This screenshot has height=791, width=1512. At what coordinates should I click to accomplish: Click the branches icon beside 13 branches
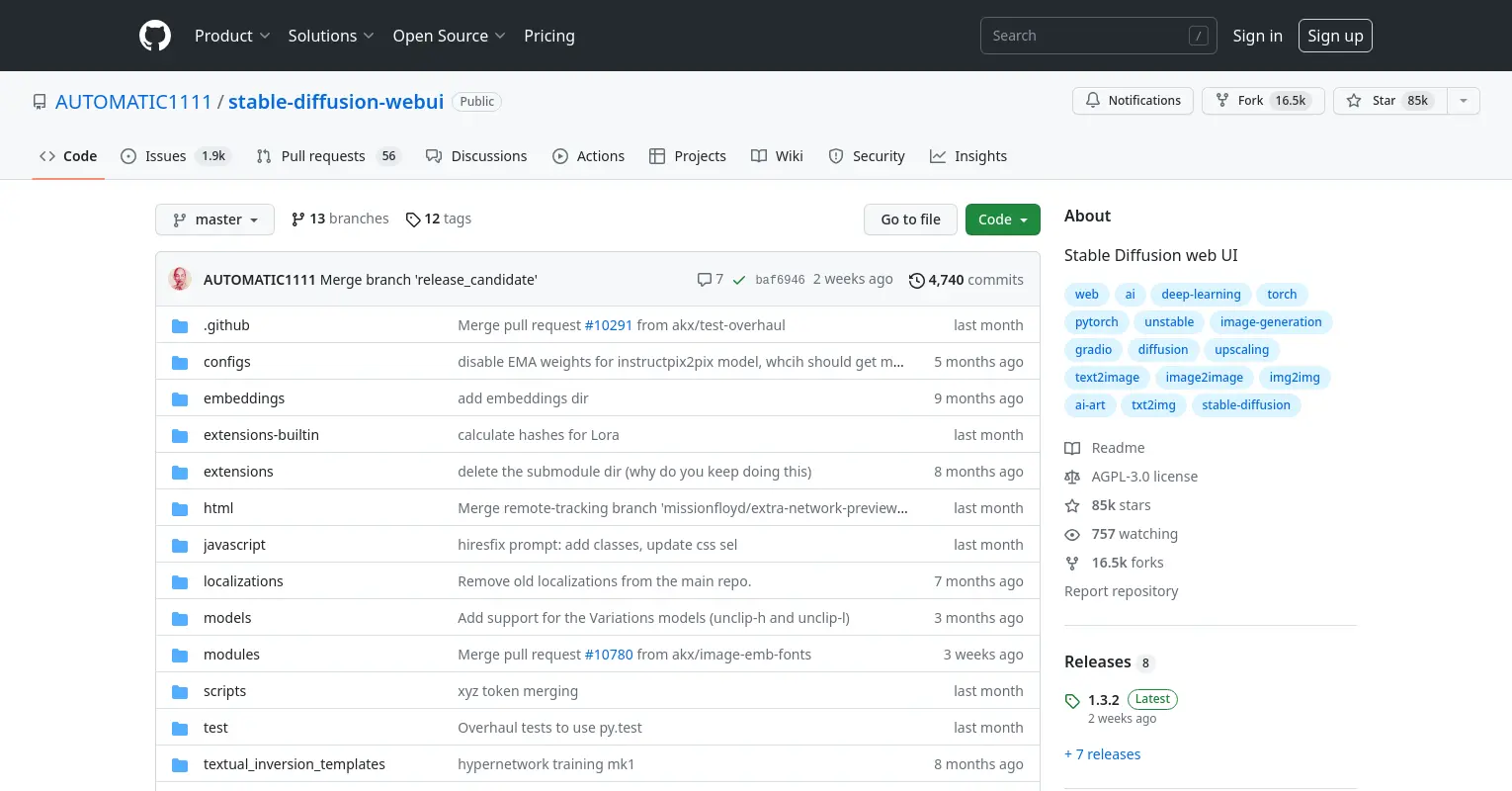click(x=297, y=220)
